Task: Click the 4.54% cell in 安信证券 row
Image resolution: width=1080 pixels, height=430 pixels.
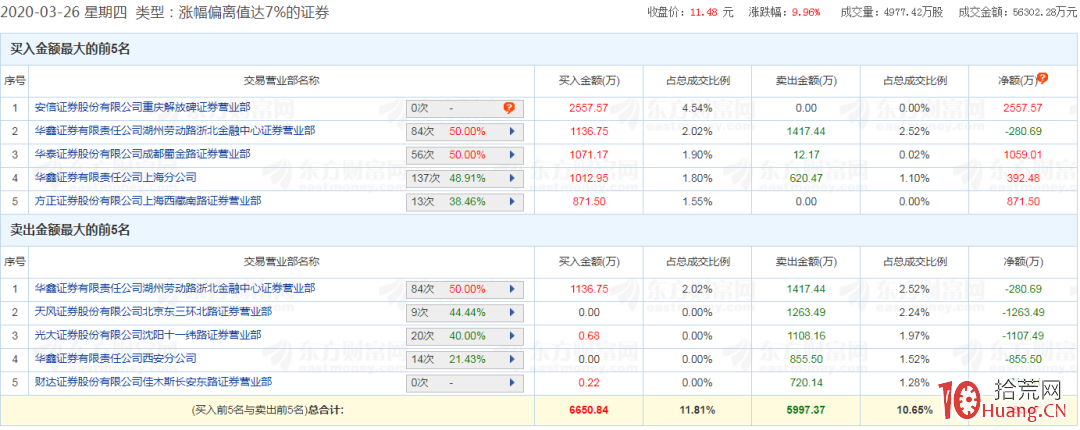Action: 698,108
